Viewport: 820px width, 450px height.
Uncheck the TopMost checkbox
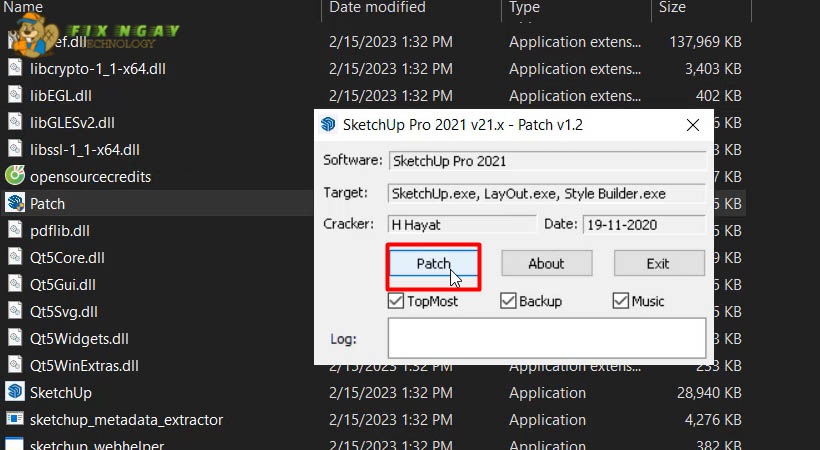[396, 301]
